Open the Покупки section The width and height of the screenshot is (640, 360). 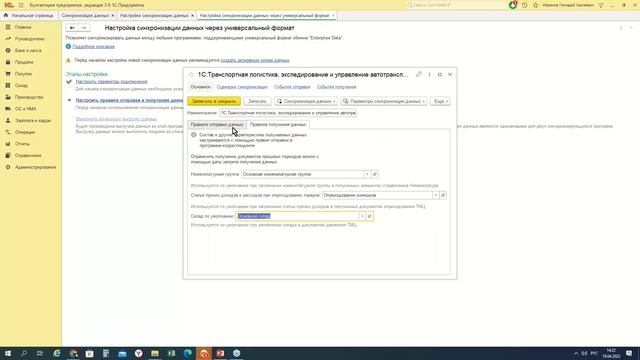23,74
